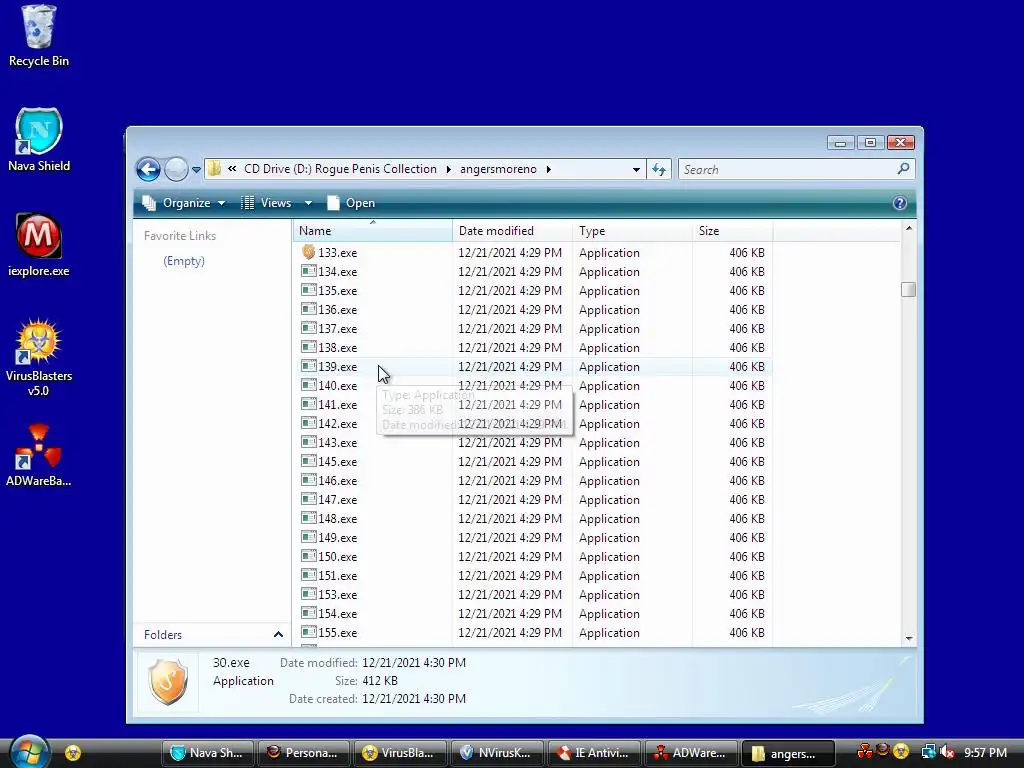
Task: Select file name 147.exe
Action: (338, 500)
